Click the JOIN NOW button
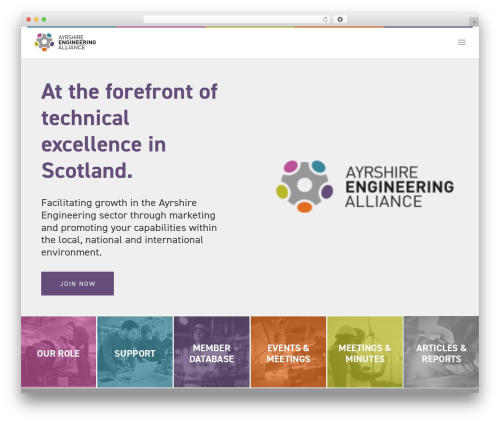 click(x=77, y=284)
